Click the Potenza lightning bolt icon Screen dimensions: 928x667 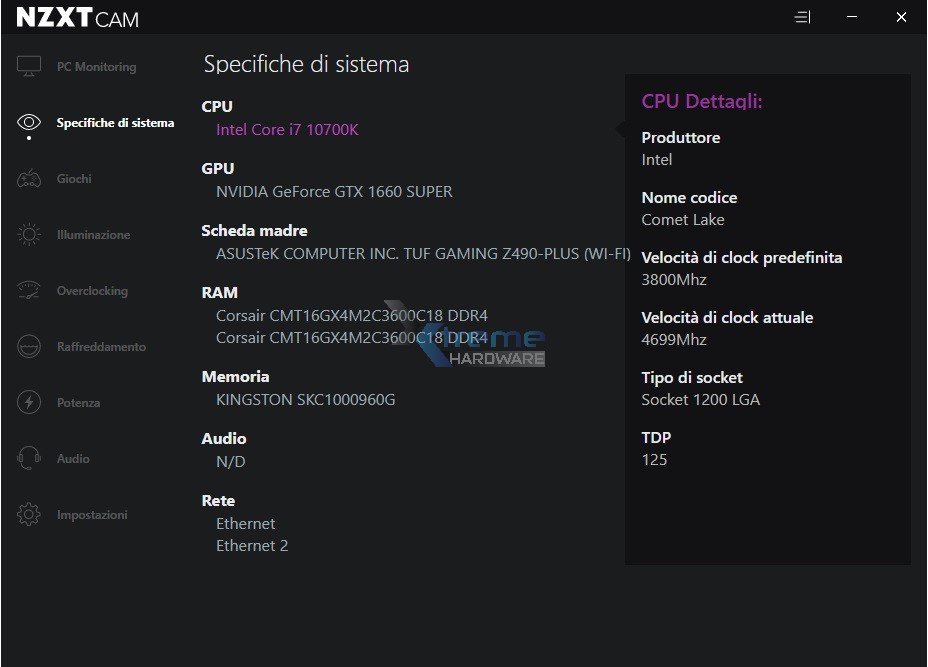[29, 403]
